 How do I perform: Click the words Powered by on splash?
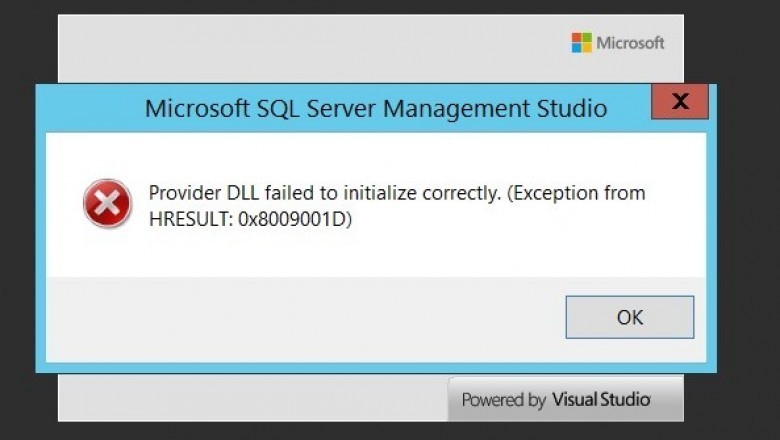504,400
